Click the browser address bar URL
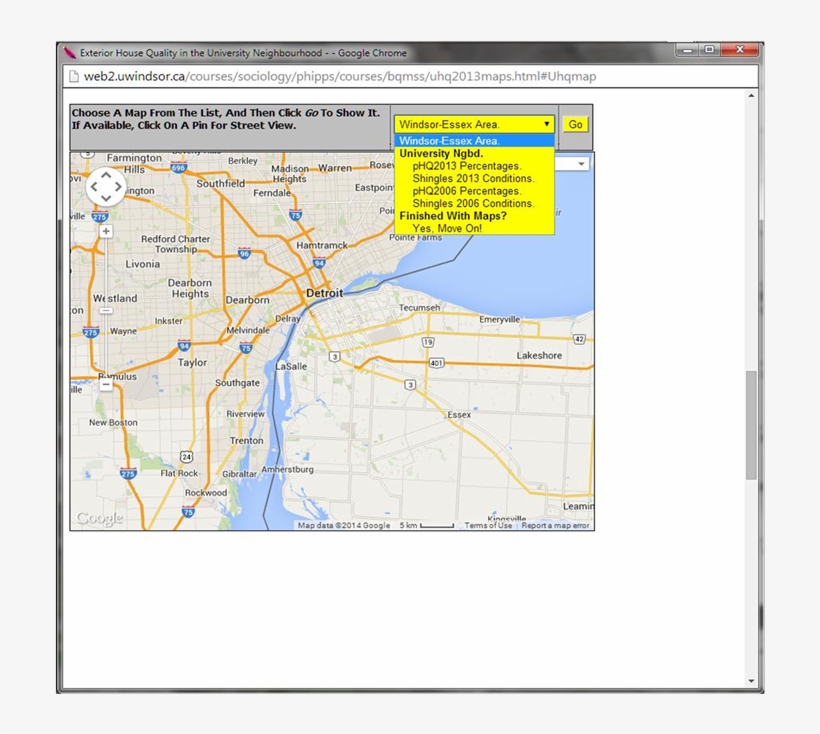Image resolution: width=820 pixels, height=734 pixels. pyautogui.click(x=340, y=76)
